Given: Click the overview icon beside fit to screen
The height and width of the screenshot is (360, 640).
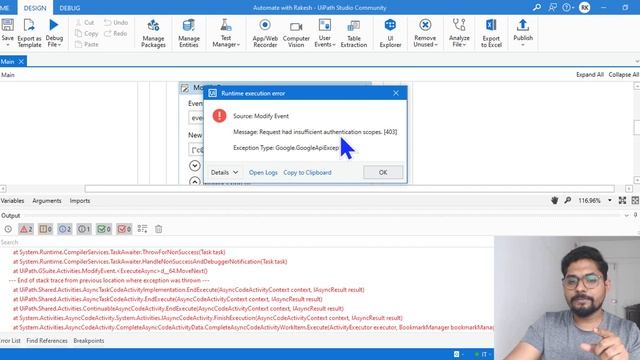Looking at the screenshot, I should [x=635, y=200].
